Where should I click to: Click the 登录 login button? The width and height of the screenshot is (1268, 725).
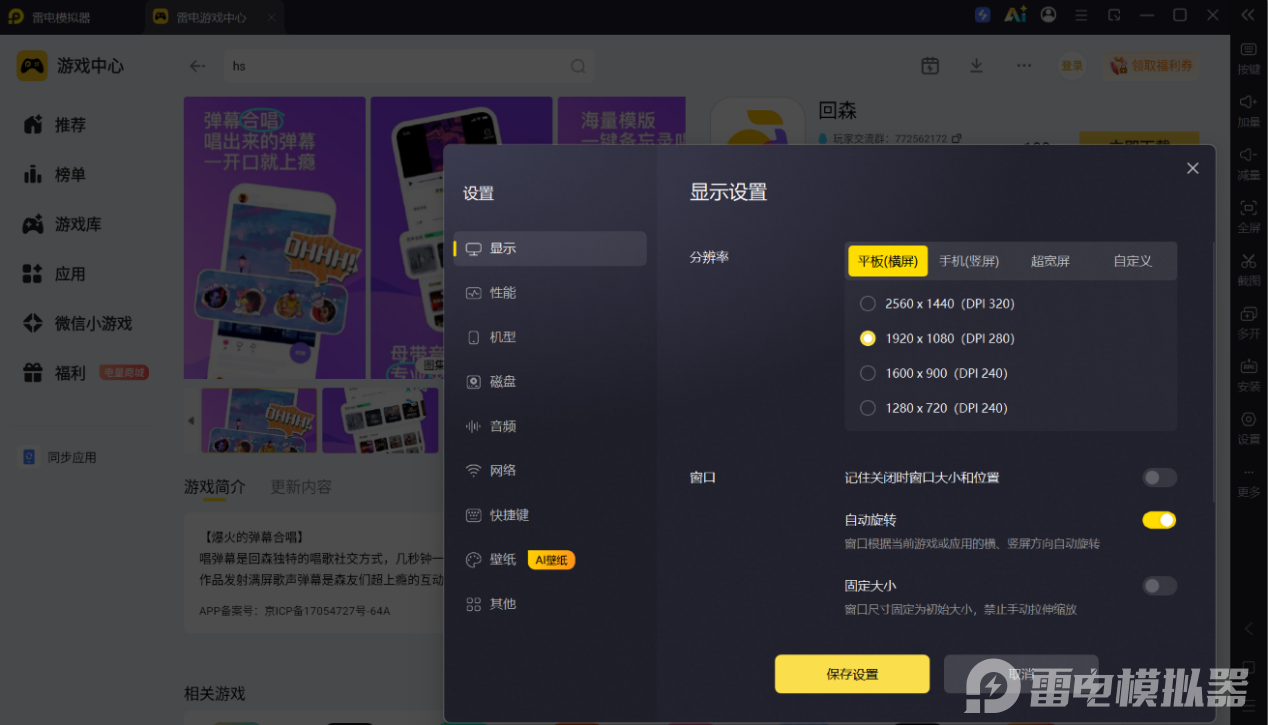click(x=1072, y=66)
